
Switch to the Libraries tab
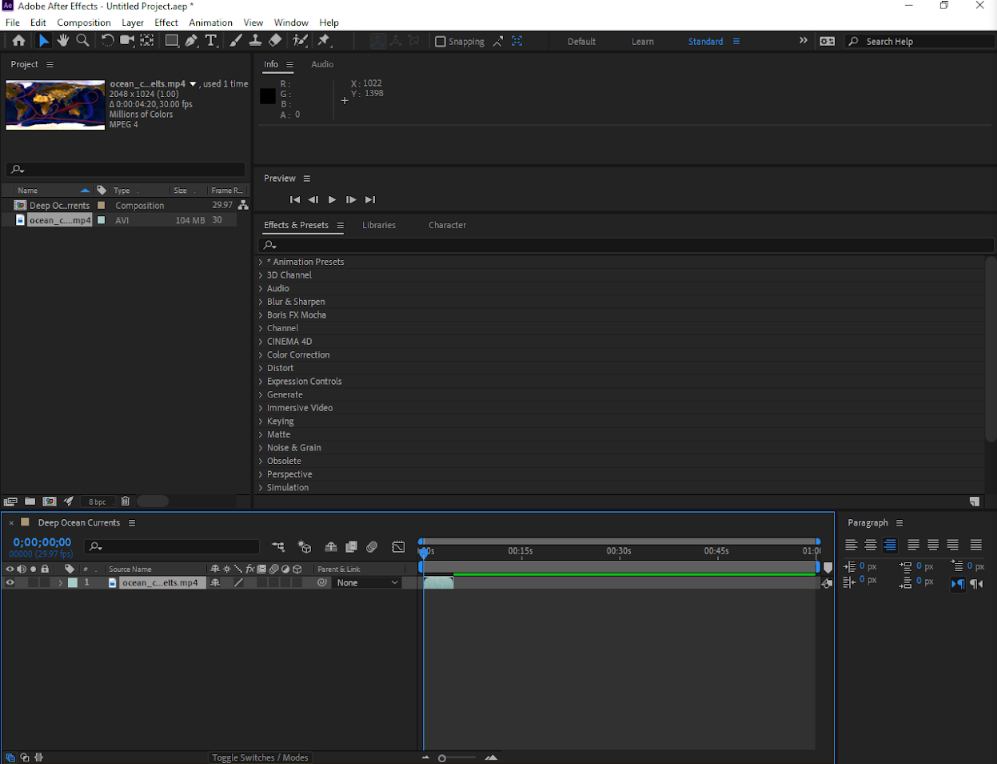379,225
